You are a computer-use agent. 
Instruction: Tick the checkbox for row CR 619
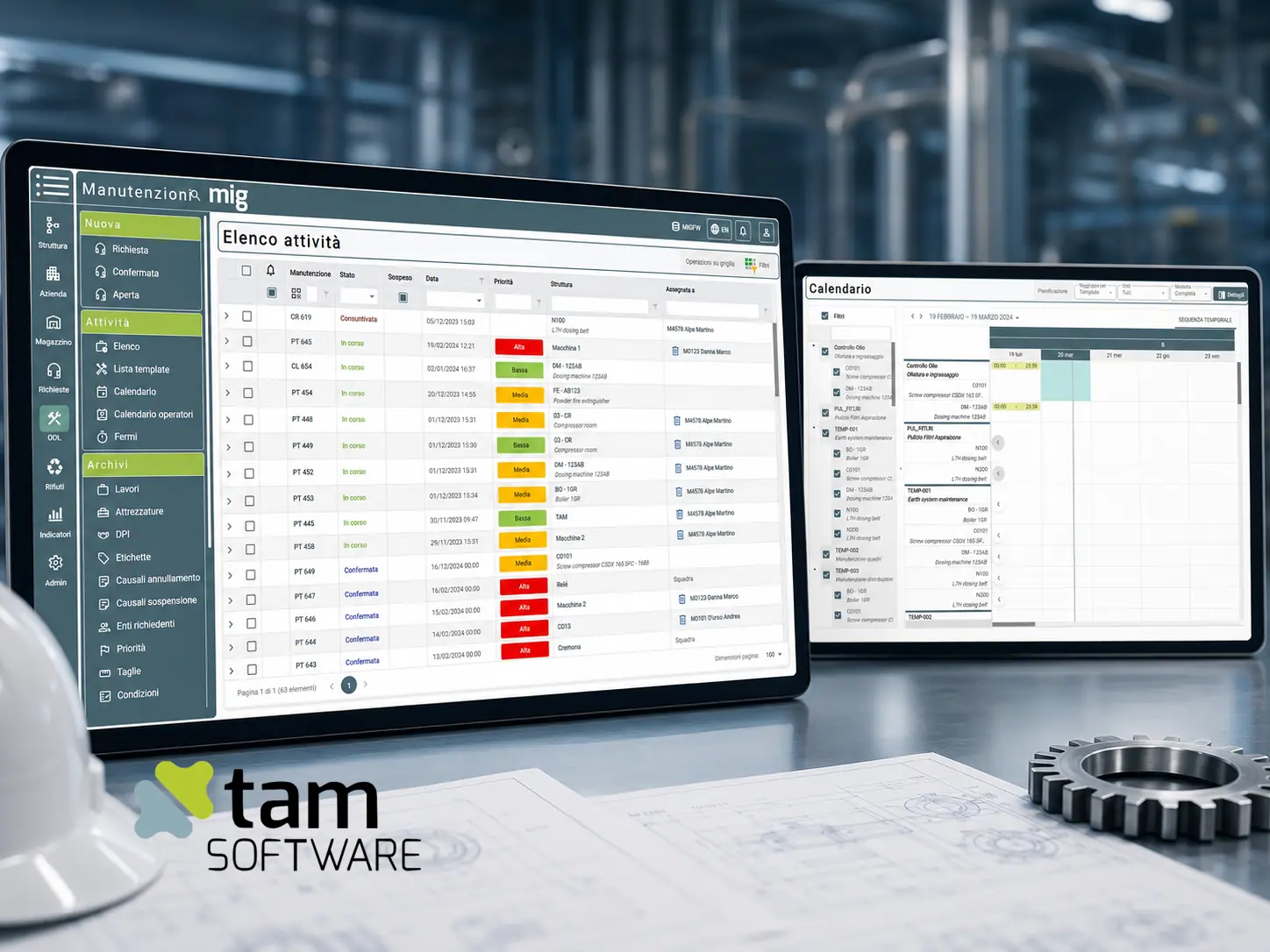click(247, 316)
